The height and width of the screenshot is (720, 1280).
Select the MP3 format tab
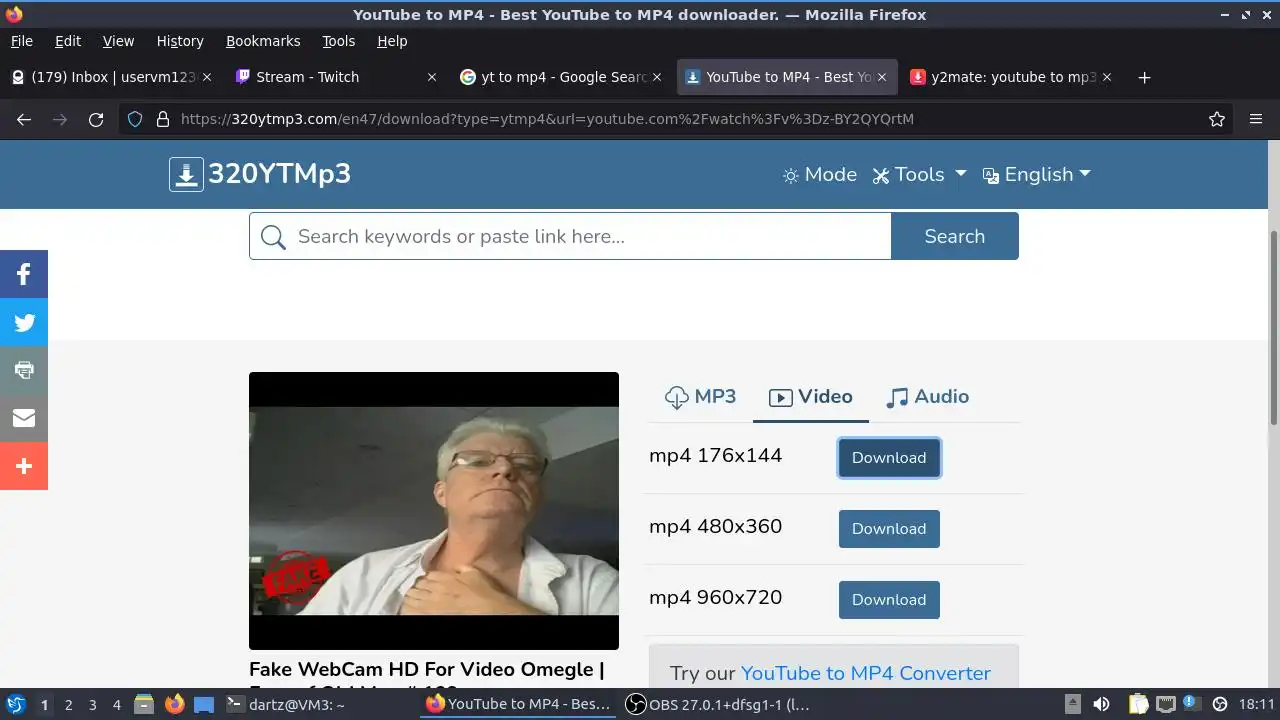[700, 397]
